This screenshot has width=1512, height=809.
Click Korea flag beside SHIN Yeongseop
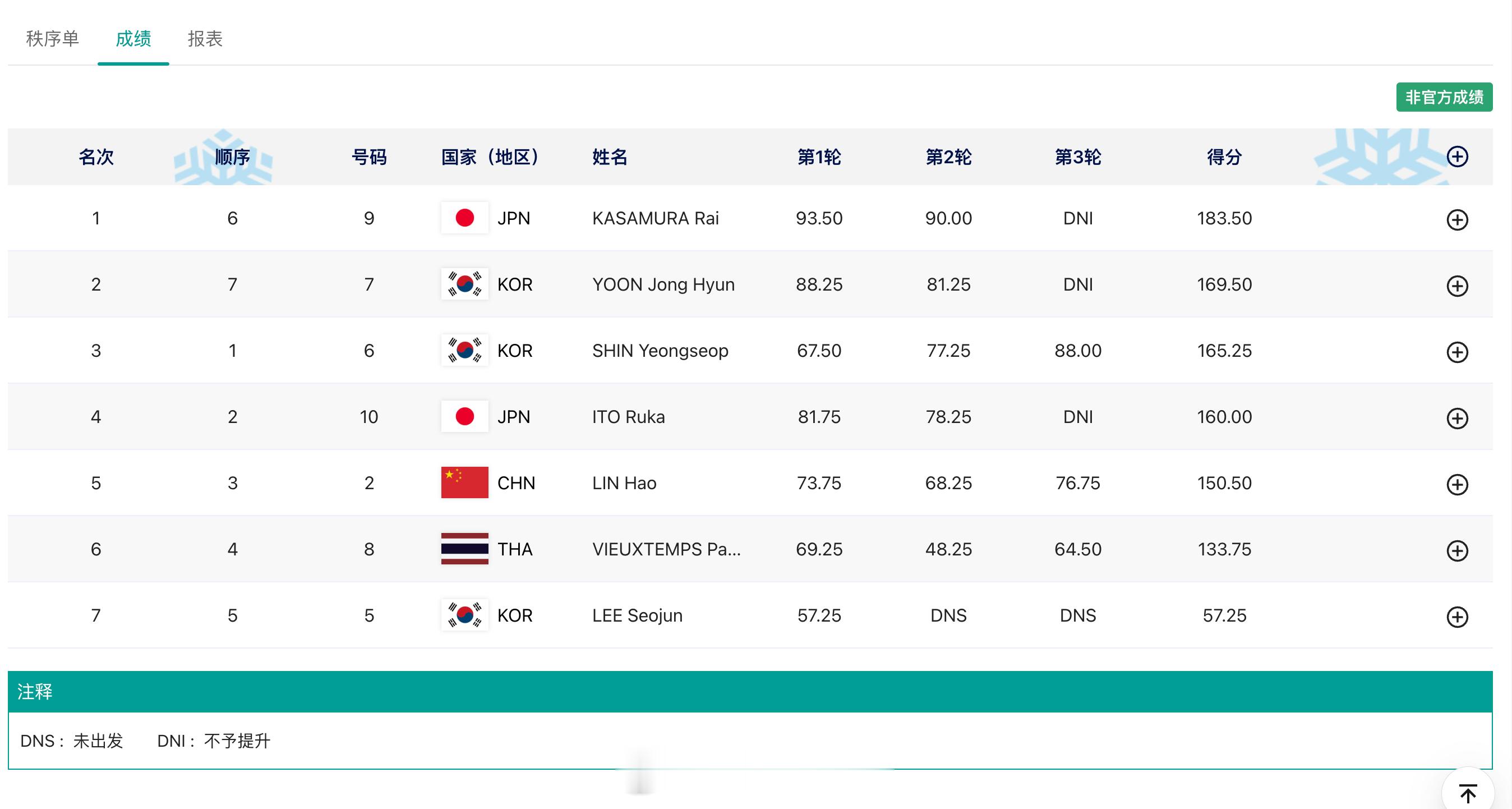pyautogui.click(x=464, y=351)
